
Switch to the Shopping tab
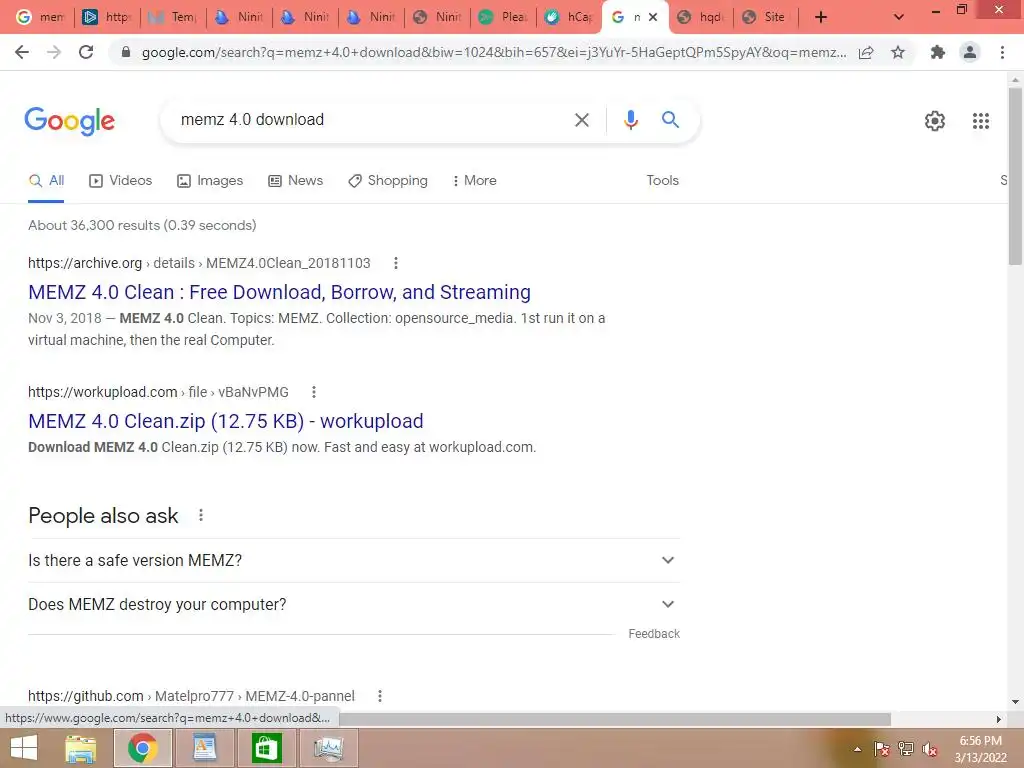click(388, 181)
